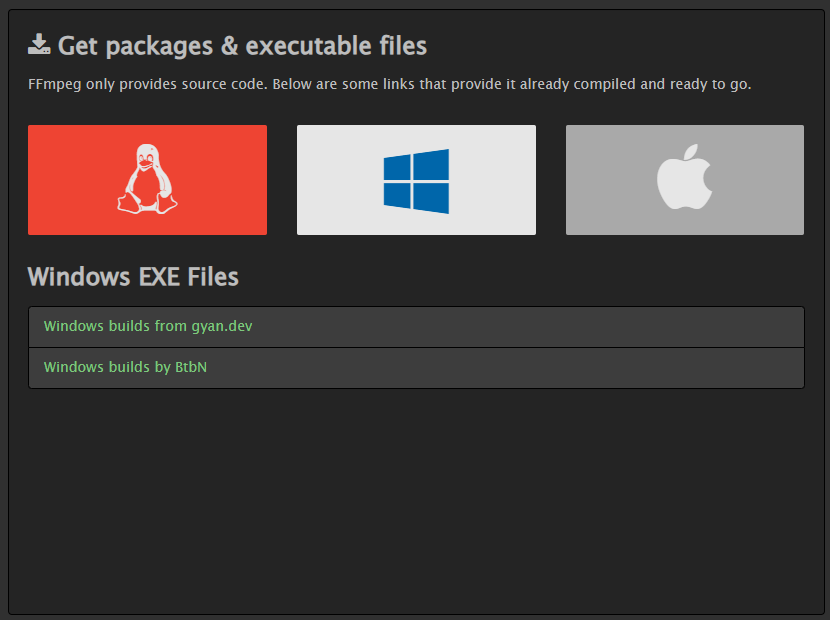830x620 pixels.
Task: Open Windows builds by BtbN link
Action: point(125,367)
